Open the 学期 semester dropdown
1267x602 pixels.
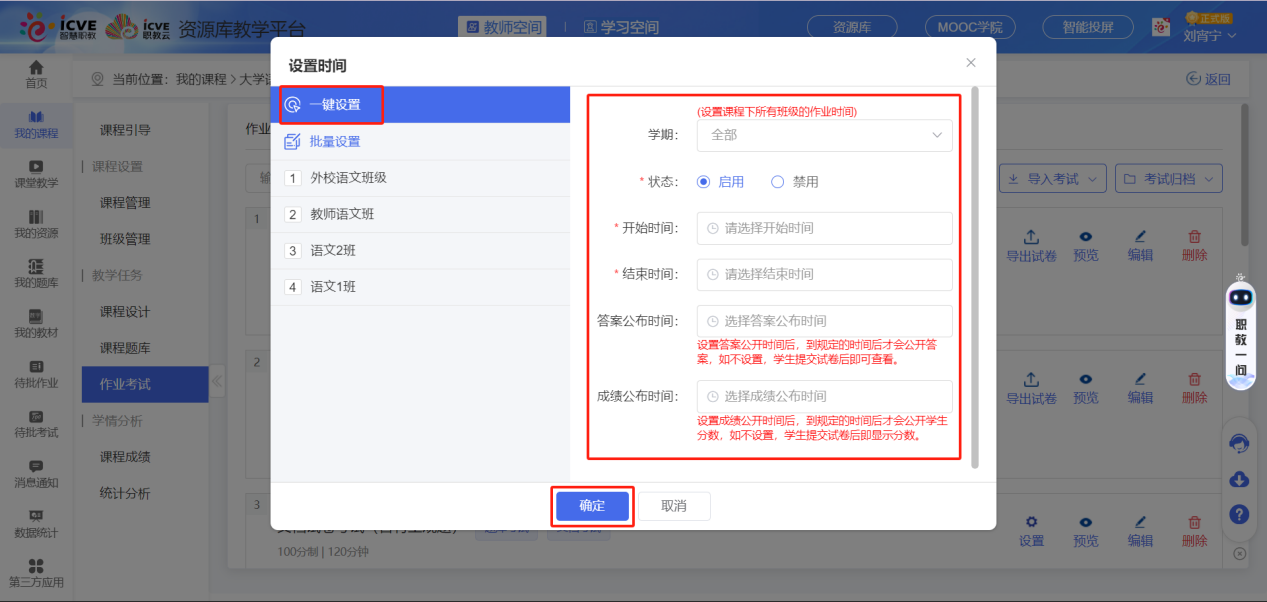(823, 135)
